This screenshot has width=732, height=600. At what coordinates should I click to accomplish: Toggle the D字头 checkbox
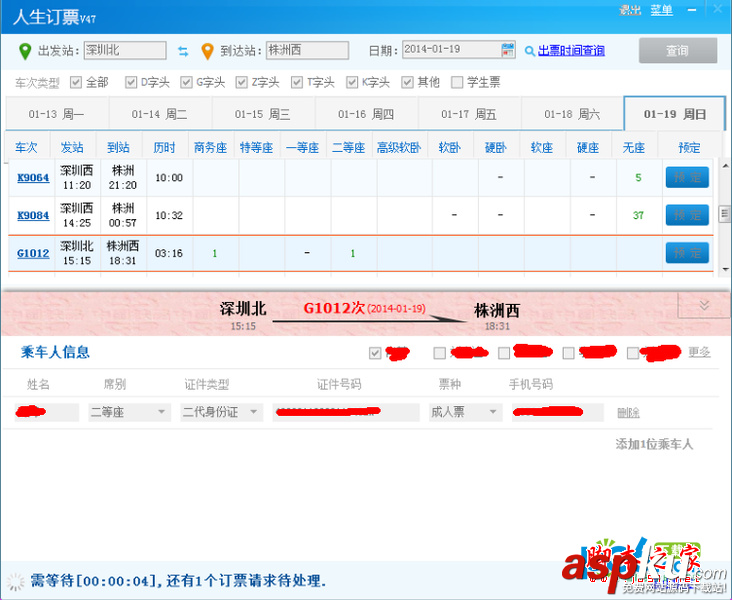(x=131, y=83)
